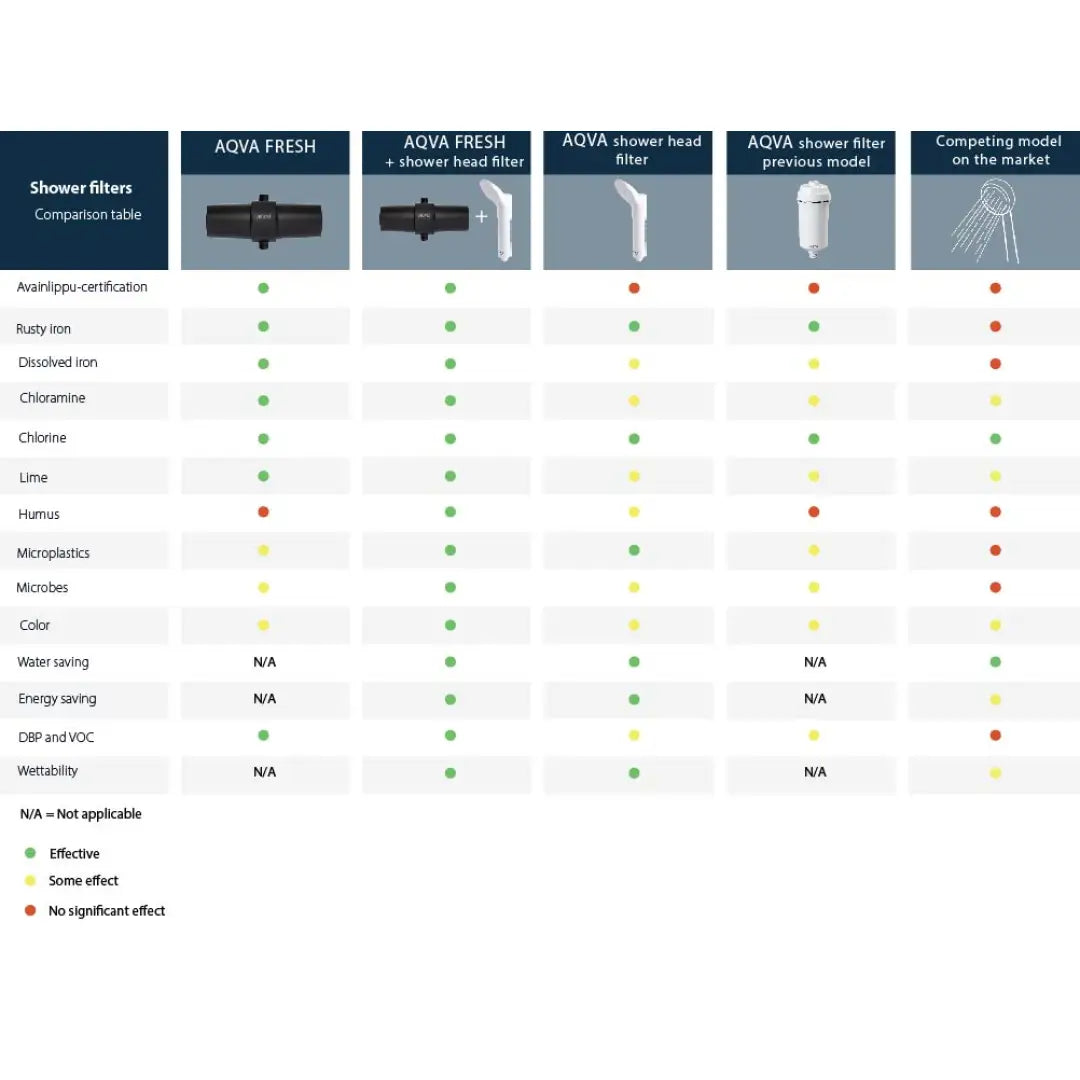Viewport: 1080px width, 1080px height.
Task: Click AQVA FRESH's green Avainlippu-certification dot
Action: tap(264, 288)
